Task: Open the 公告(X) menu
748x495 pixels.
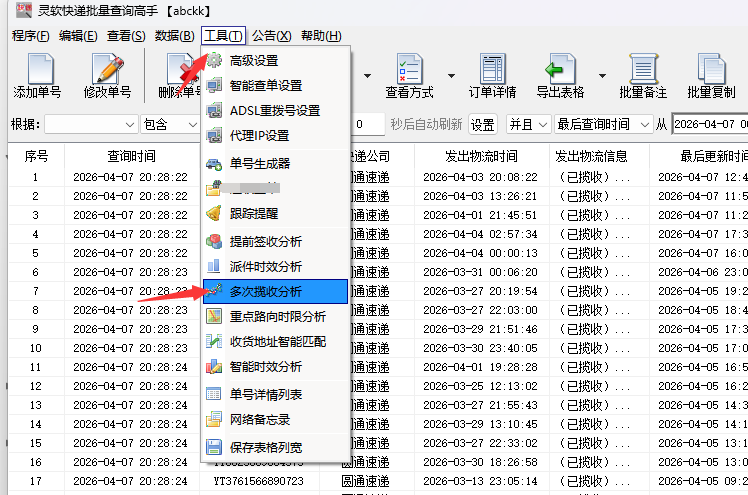Action: tap(271, 36)
